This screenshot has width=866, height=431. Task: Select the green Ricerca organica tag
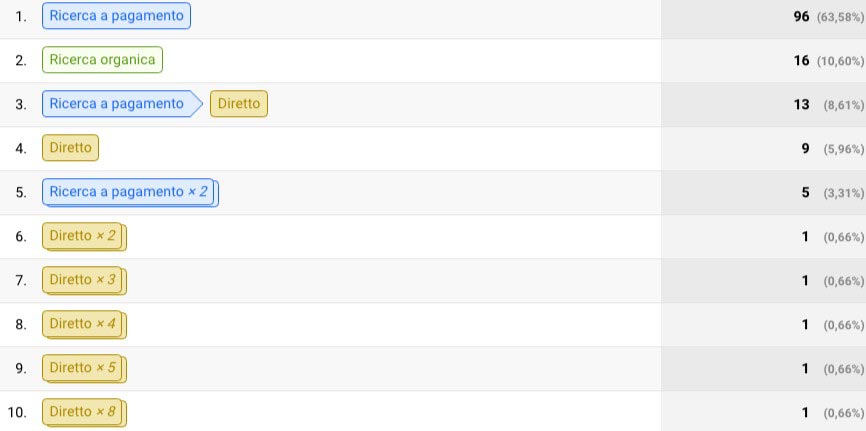click(x=102, y=60)
